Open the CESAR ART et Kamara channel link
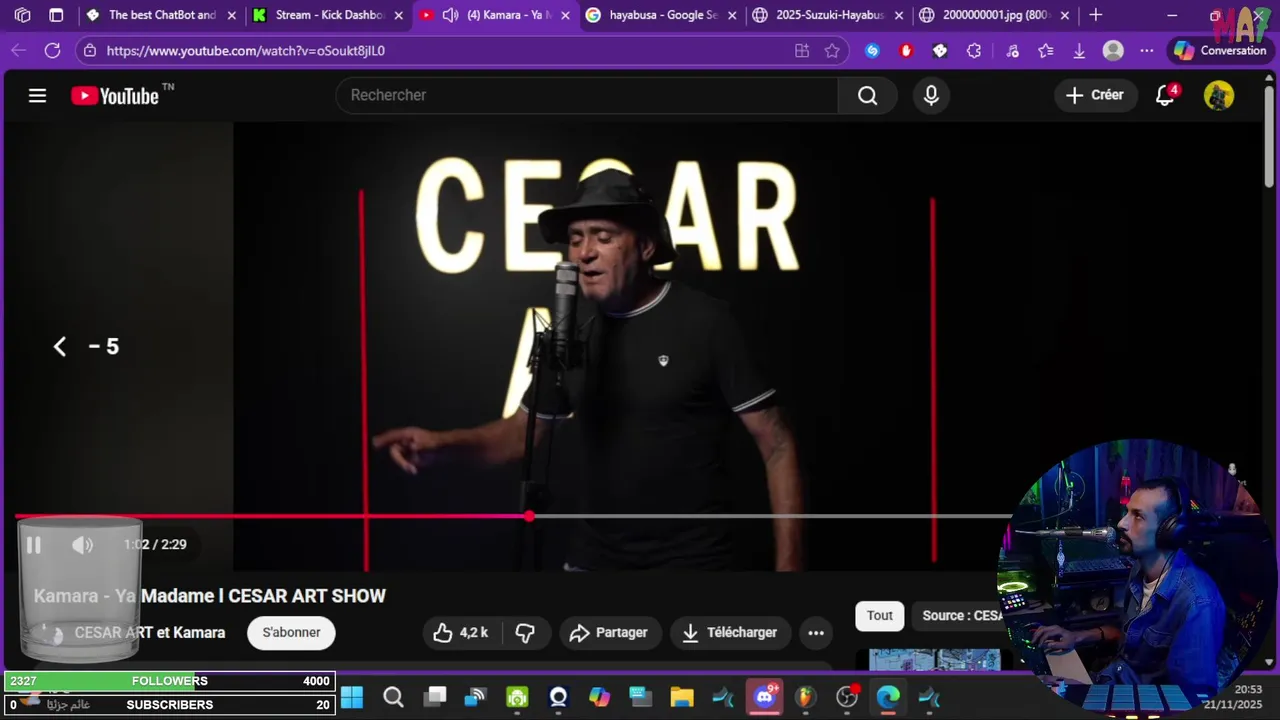The image size is (1280, 720). click(x=150, y=632)
